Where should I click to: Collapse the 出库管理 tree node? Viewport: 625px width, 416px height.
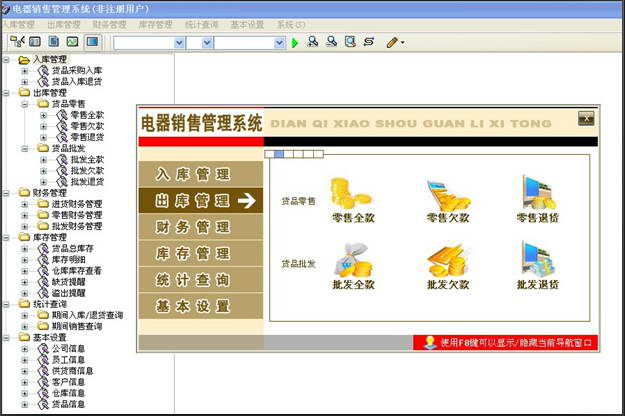click(6, 93)
